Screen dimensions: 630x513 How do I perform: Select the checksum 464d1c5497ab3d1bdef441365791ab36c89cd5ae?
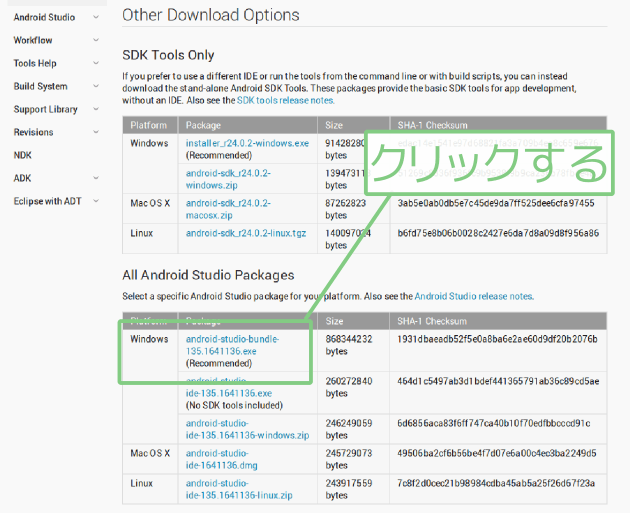tap(498, 381)
